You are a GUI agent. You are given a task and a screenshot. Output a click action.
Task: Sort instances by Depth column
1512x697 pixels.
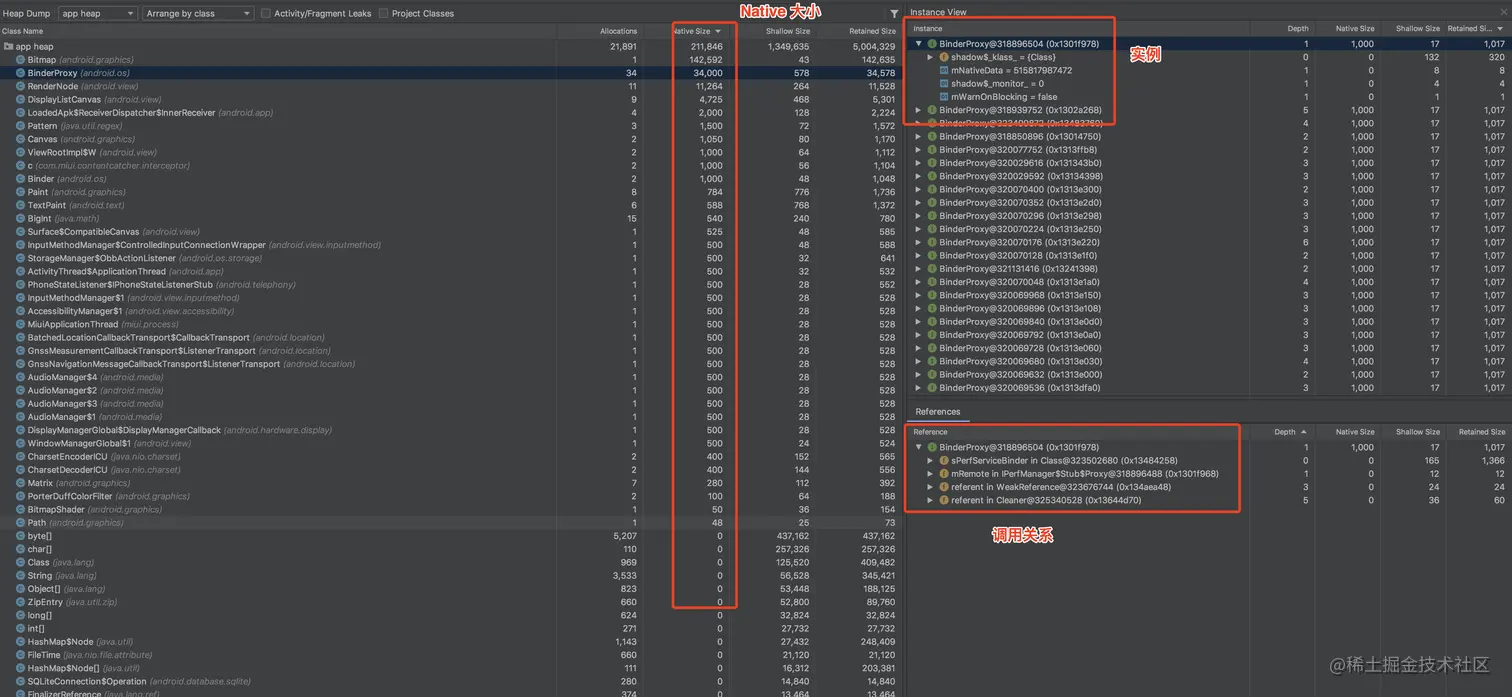[1298, 29]
